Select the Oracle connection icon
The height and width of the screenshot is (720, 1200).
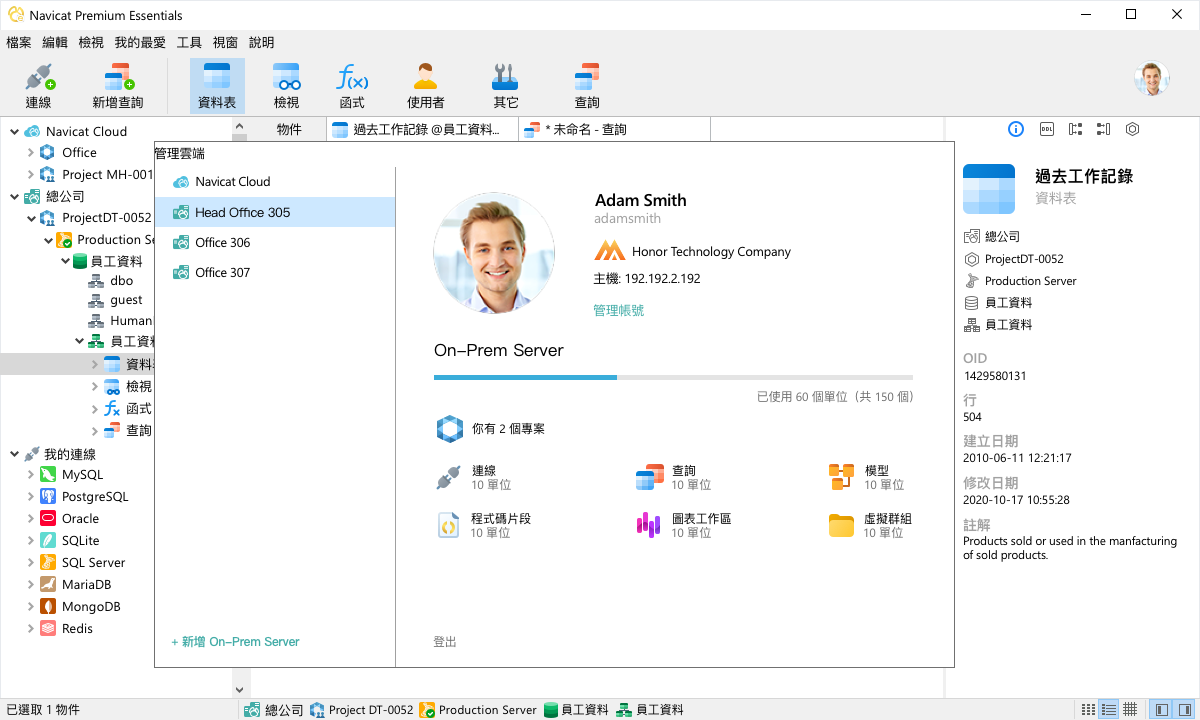pyautogui.click(x=47, y=519)
